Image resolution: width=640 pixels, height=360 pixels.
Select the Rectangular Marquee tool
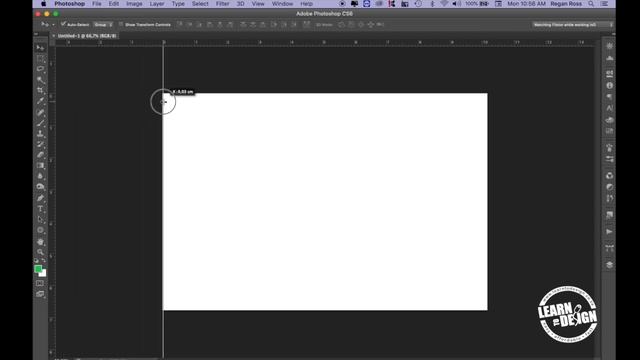(x=40, y=59)
